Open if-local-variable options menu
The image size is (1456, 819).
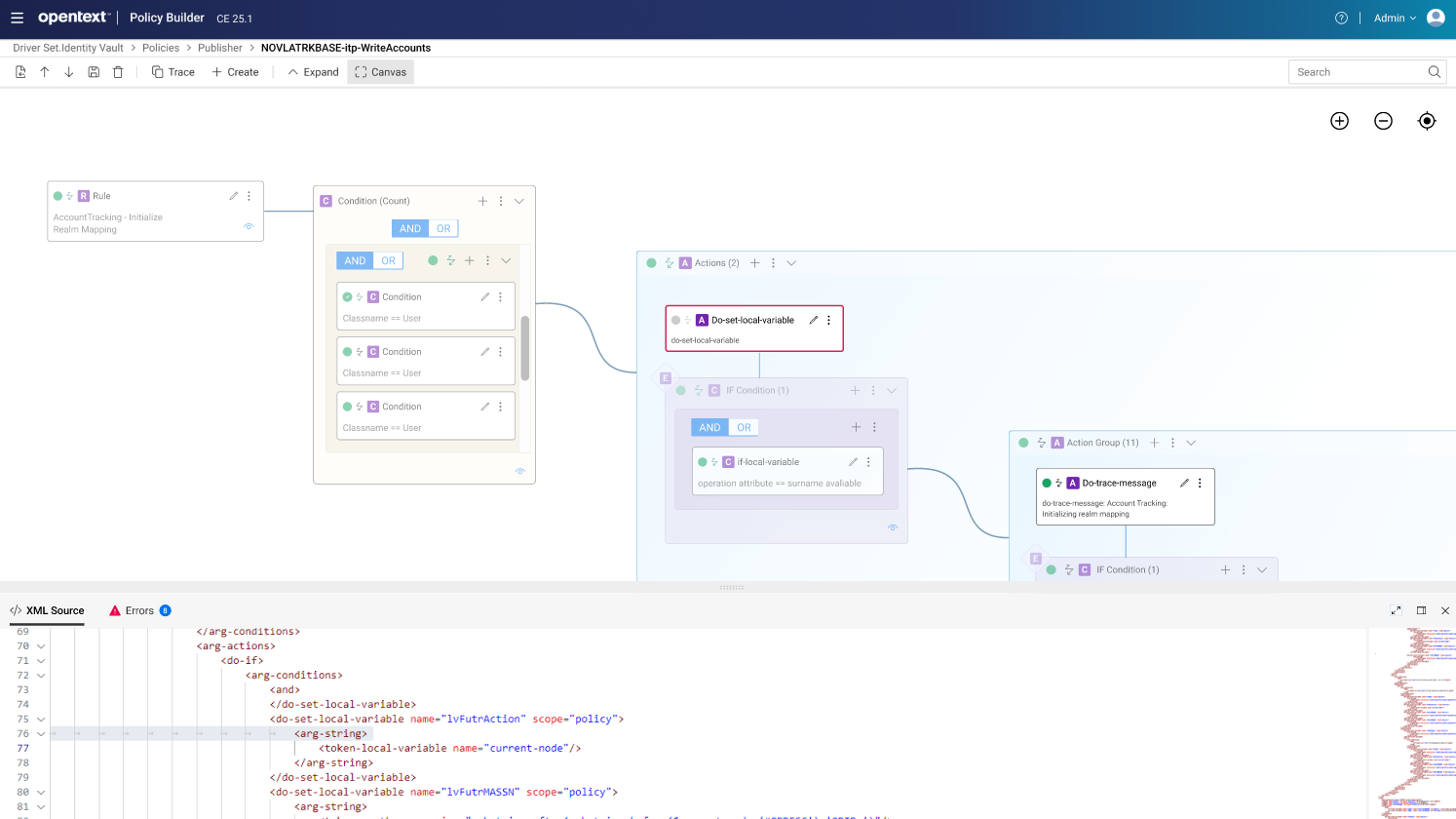(x=868, y=462)
